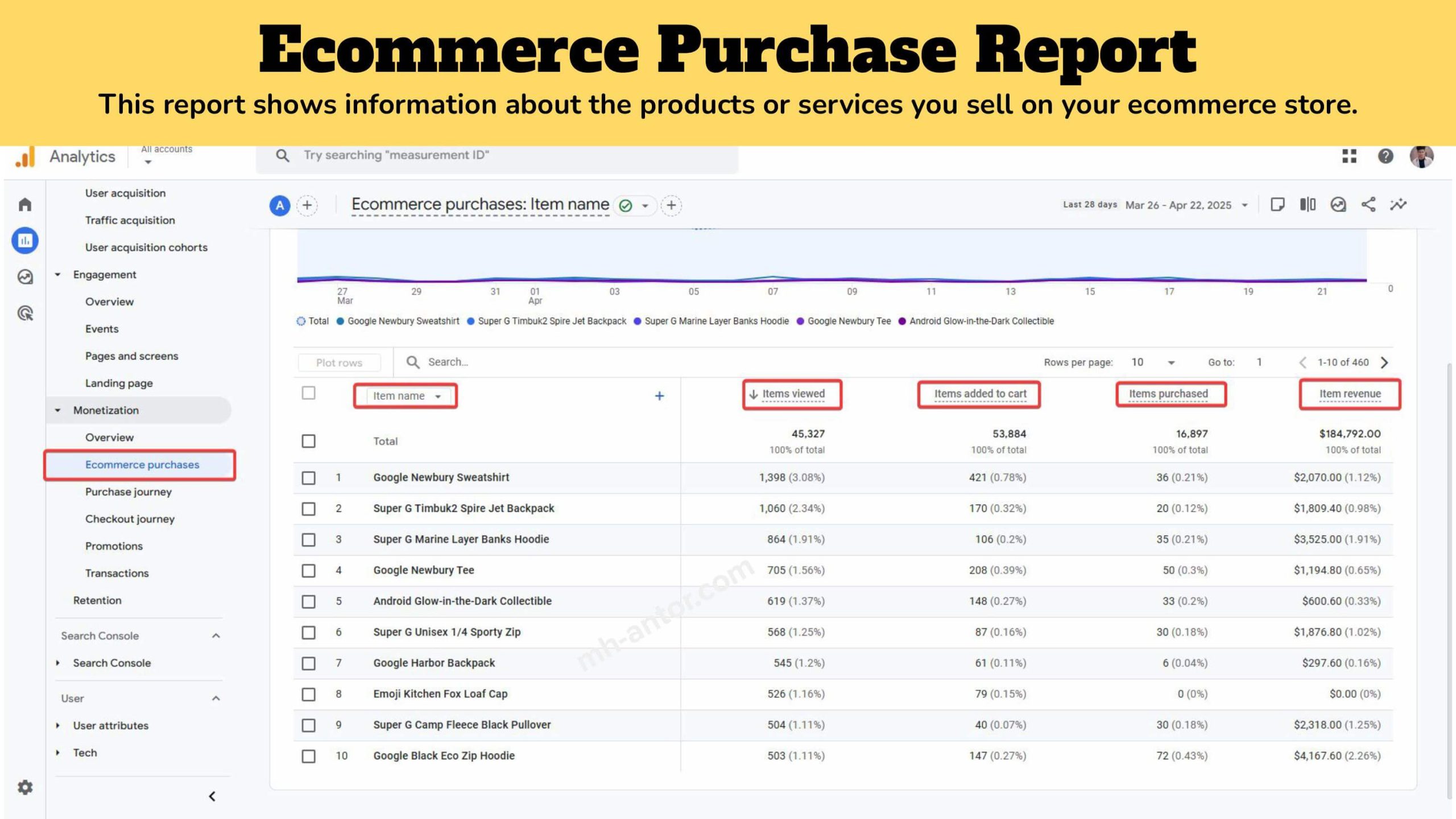Toggle Android Glow-in-the-Dark Collectible legend dot

(902, 321)
